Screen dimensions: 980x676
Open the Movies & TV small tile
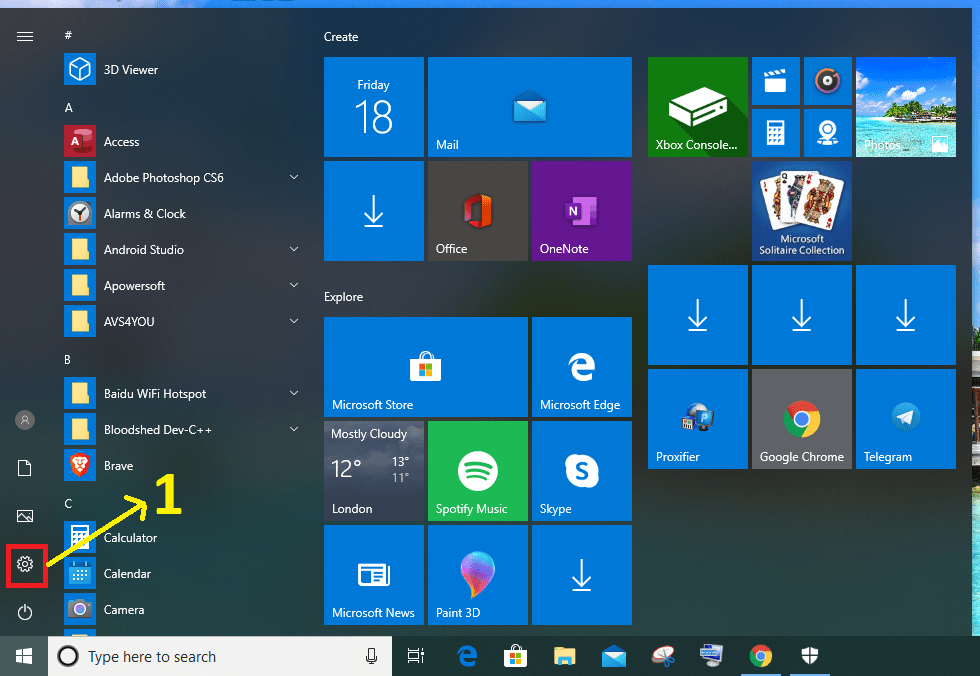tap(776, 81)
